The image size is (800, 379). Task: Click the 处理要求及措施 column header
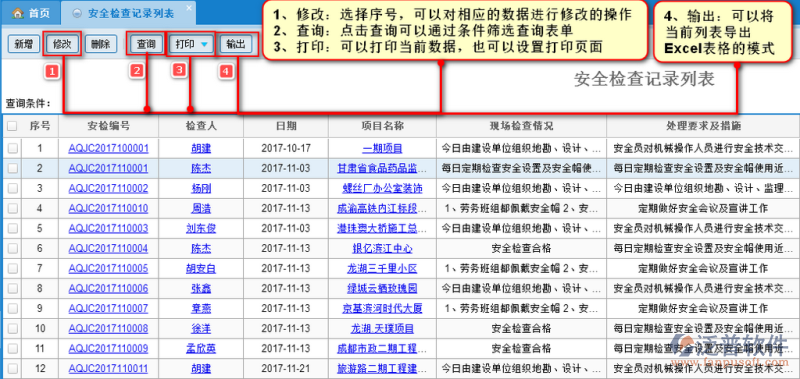(703, 126)
